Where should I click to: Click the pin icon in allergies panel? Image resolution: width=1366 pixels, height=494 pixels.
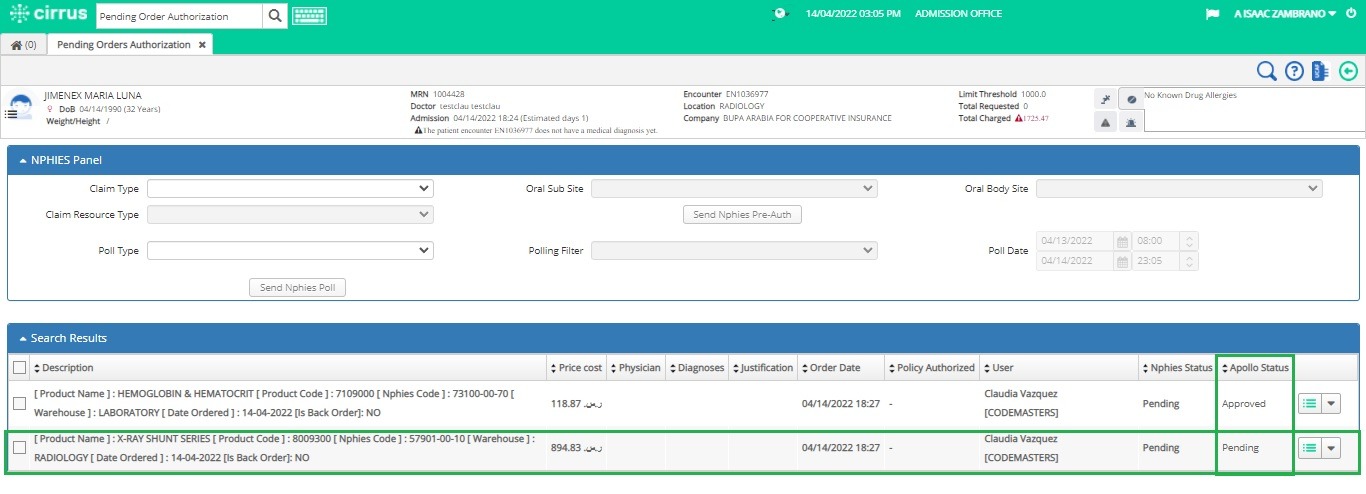tap(1105, 99)
